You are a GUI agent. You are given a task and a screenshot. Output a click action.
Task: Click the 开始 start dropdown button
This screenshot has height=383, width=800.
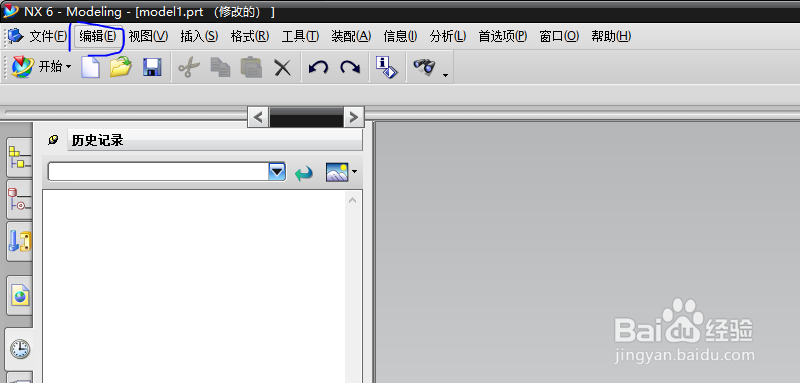(42, 67)
